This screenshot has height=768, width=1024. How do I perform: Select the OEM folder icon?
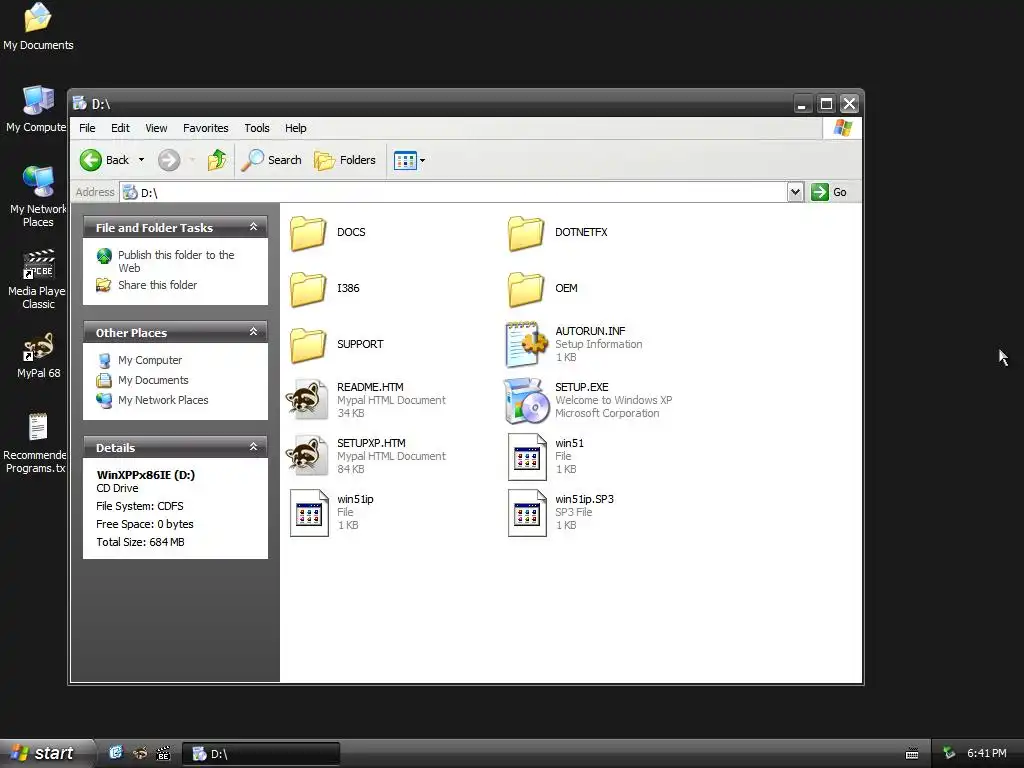[x=526, y=289]
